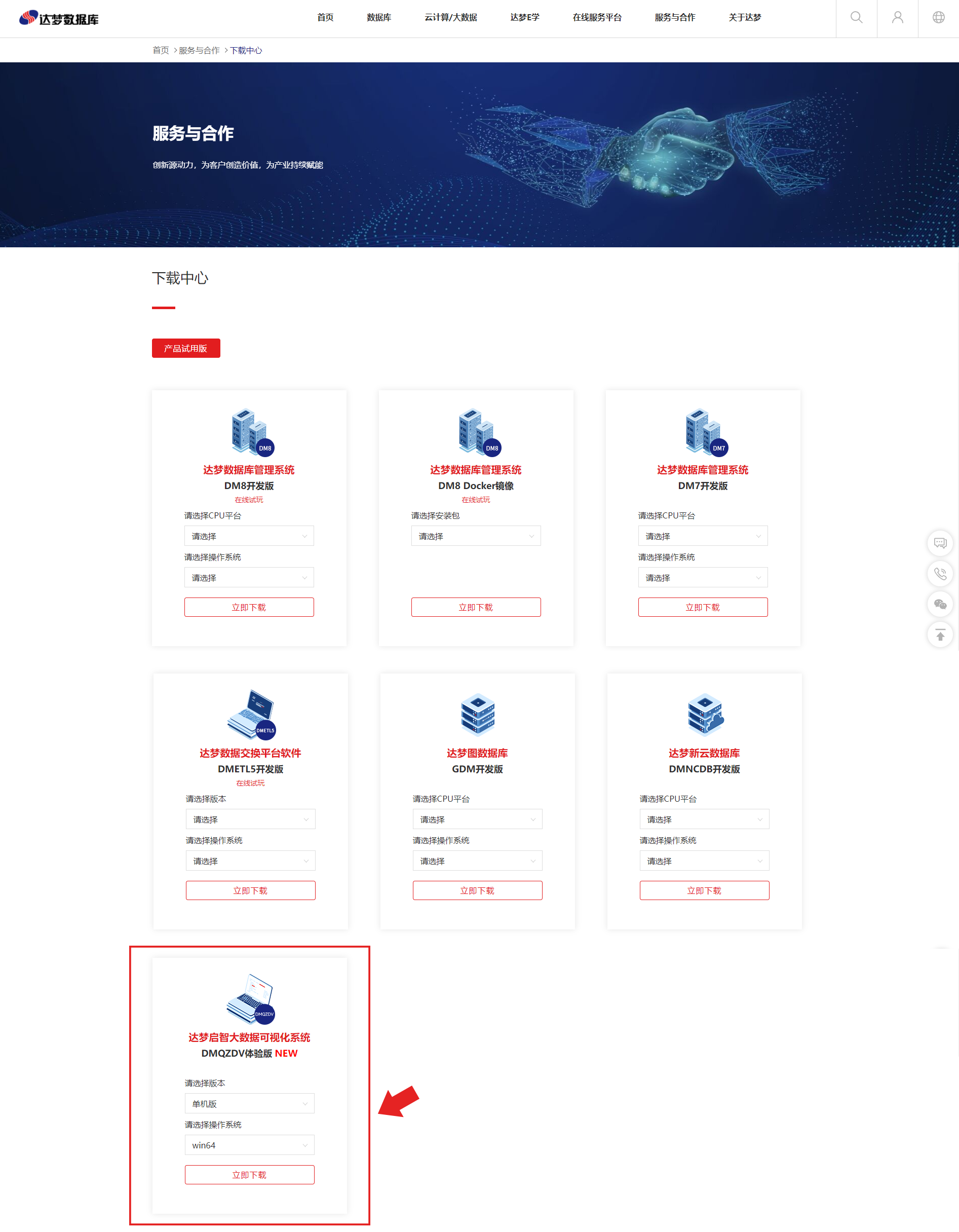Click the 下载中心 breadcrumb link

[x=246, y=50]
